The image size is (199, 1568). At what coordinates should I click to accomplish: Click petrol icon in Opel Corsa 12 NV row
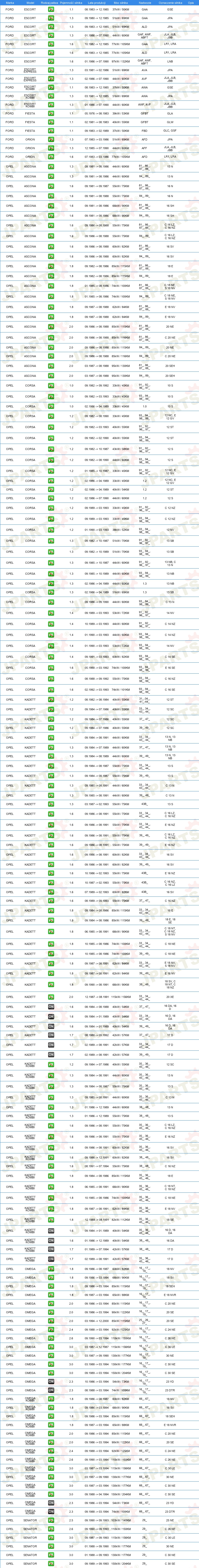[51, 530]
